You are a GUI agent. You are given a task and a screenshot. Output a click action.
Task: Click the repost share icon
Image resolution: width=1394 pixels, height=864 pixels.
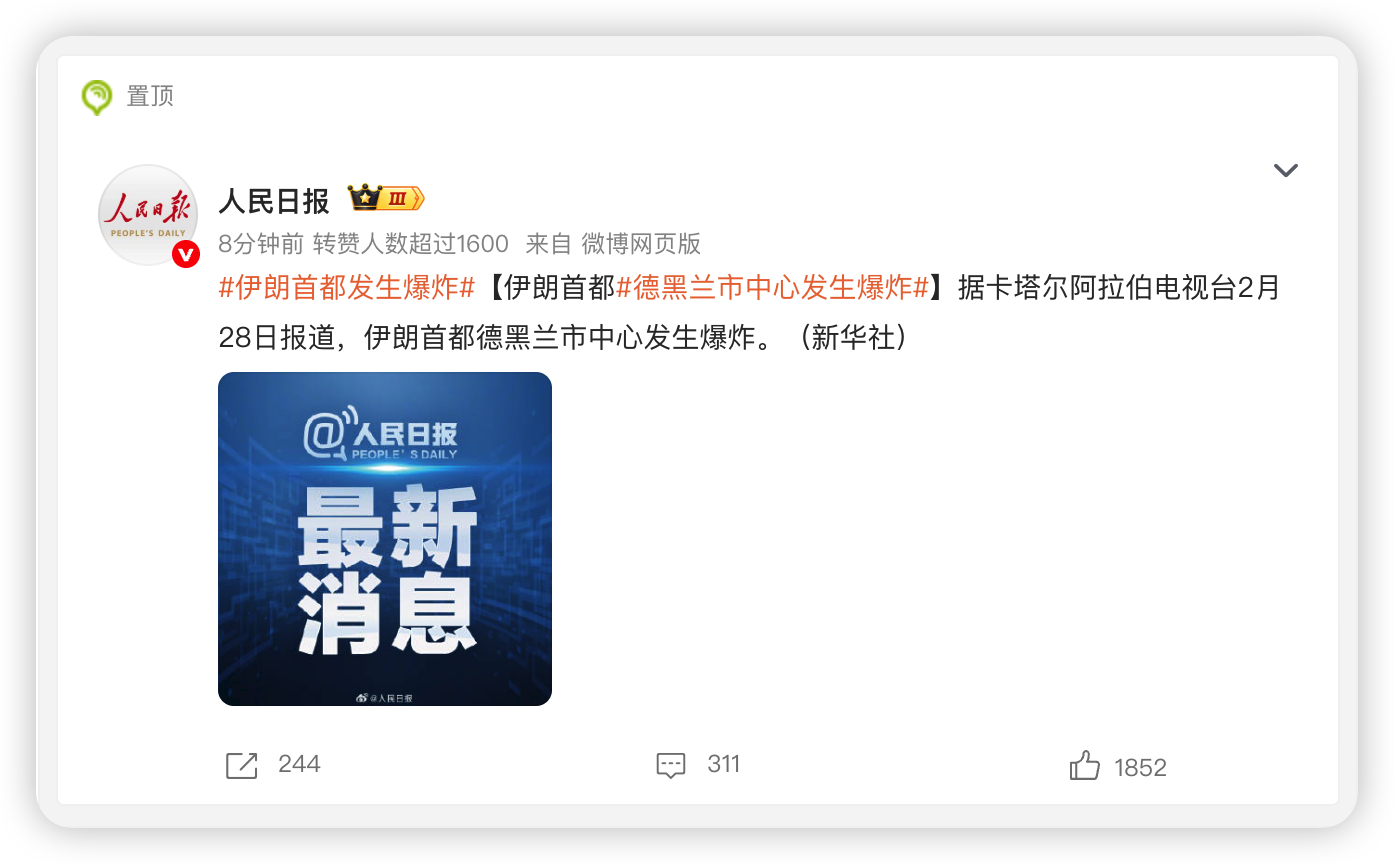pos(242,766)
